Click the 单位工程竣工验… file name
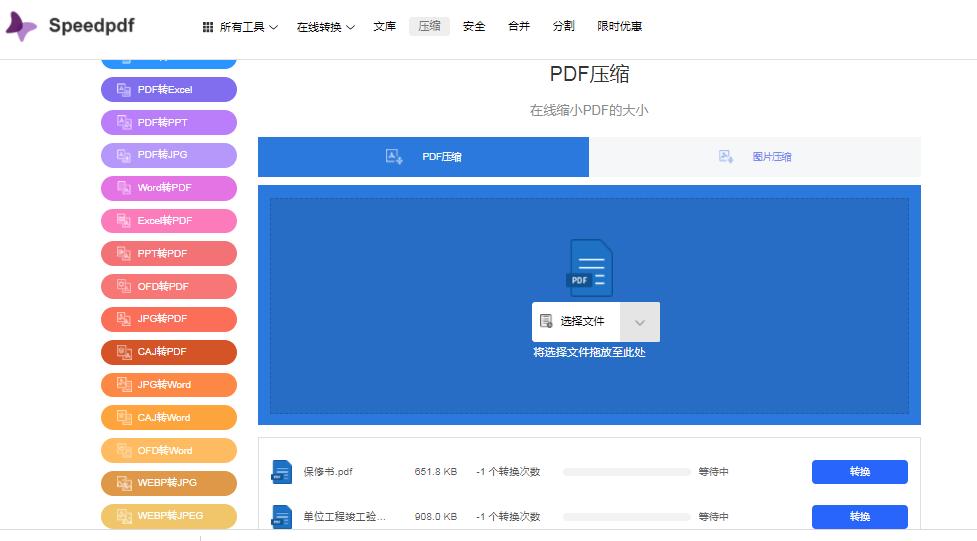The height and width of the screenshot is (541, 977). [344, 517]
